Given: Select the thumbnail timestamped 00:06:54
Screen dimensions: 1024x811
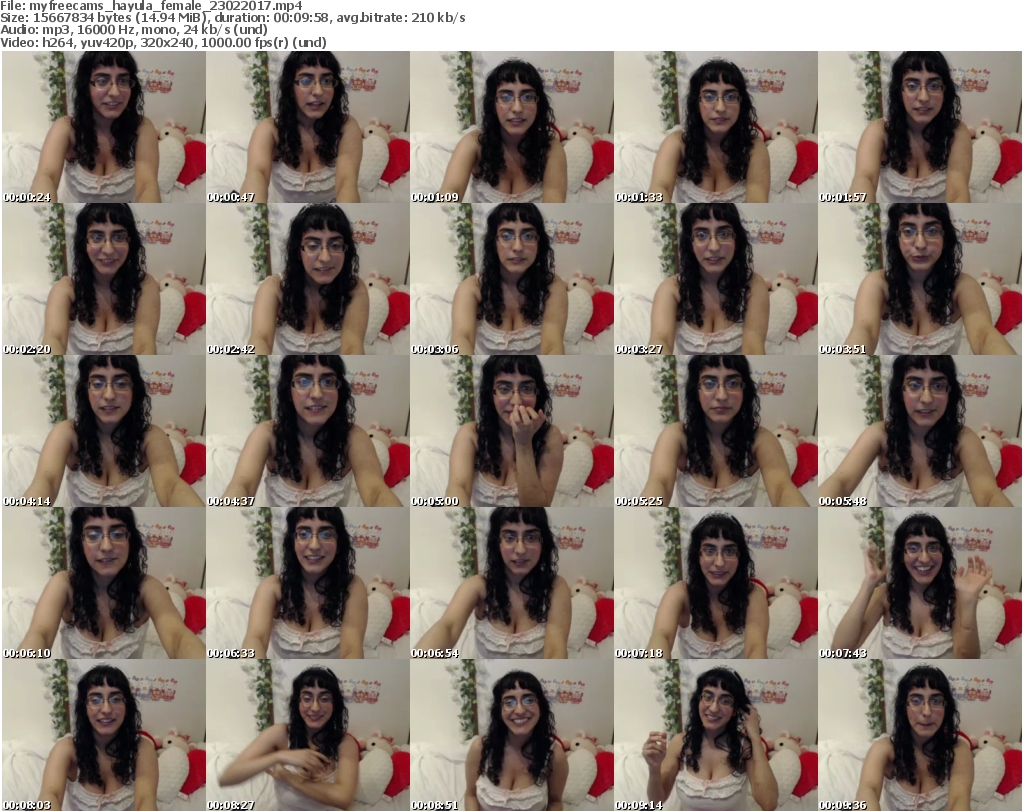Looking at the screenshot, I should (x=512, y=584).
